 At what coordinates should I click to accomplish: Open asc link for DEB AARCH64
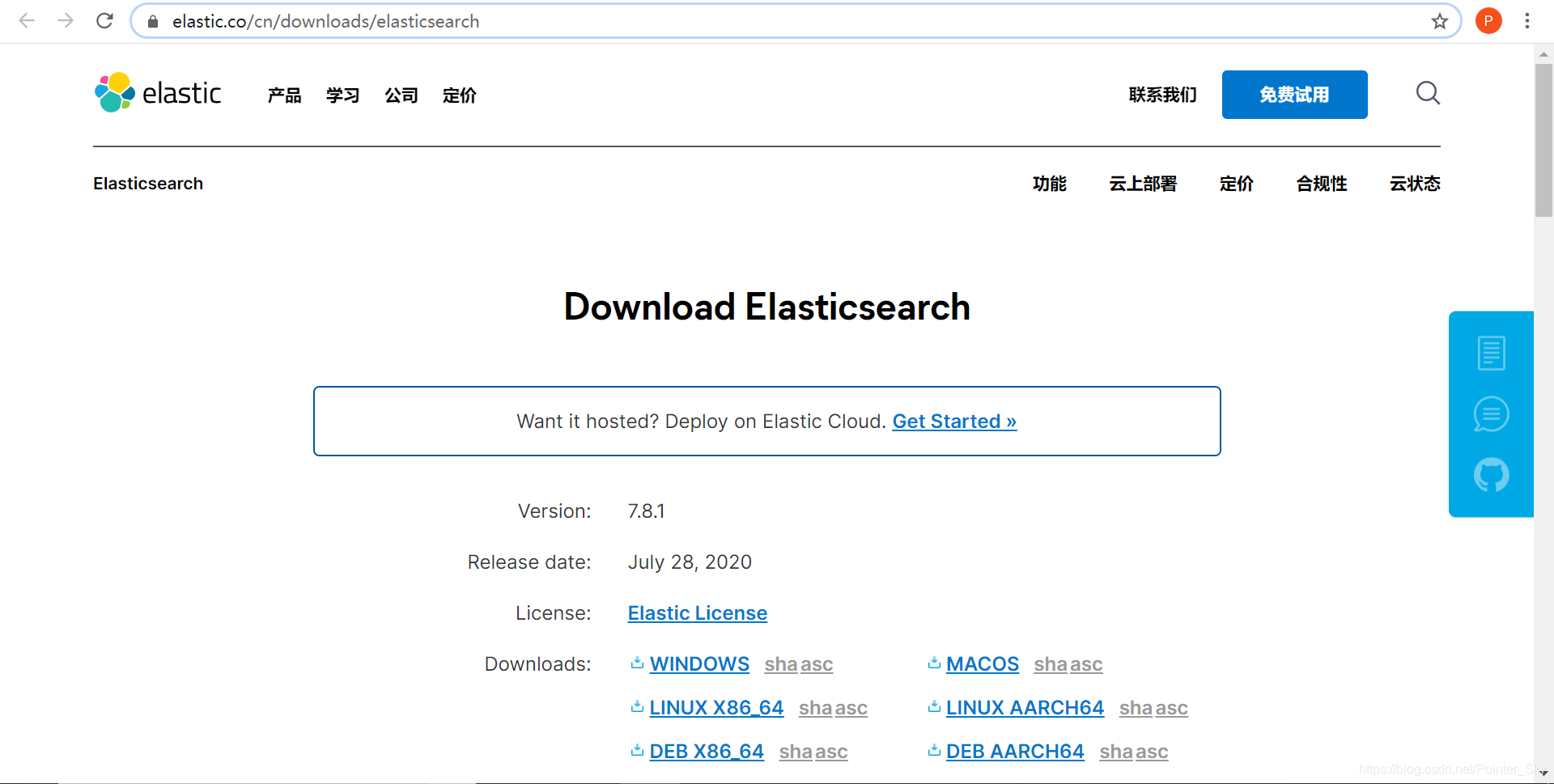tap(1153, 752)
